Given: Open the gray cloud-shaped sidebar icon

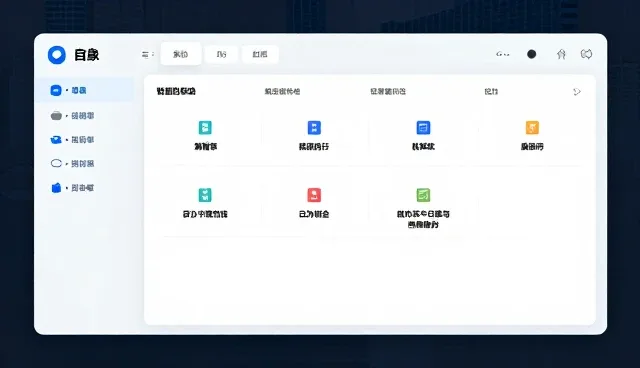Looking at the screenshot, I should (x=56, y=116).
